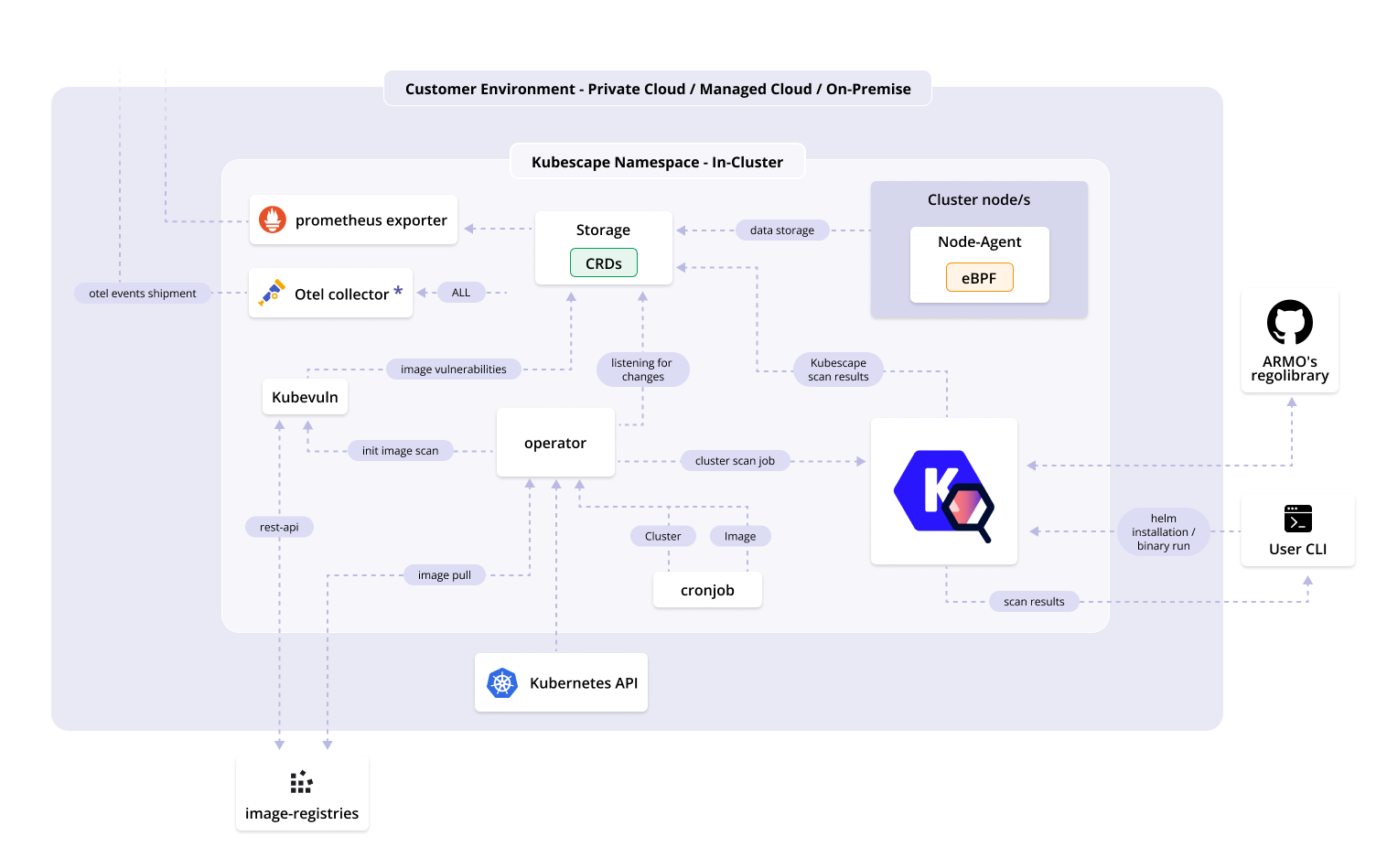Click the asterisk next to Otel collector
Image resolution: width=1387 pixels, height=868 pixels.
tap(398, 292)
